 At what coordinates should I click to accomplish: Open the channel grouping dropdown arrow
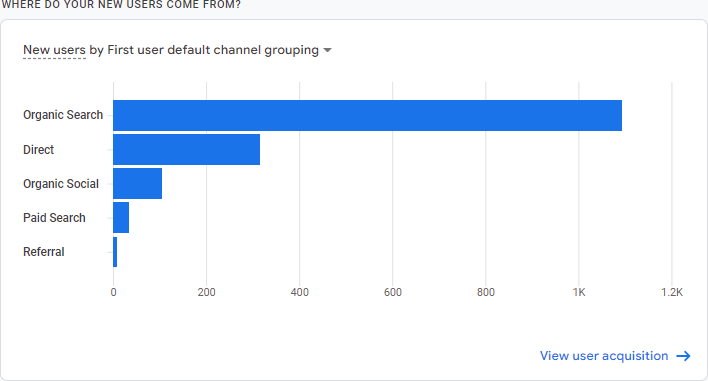pyautogui.click(x=327, y=50)
